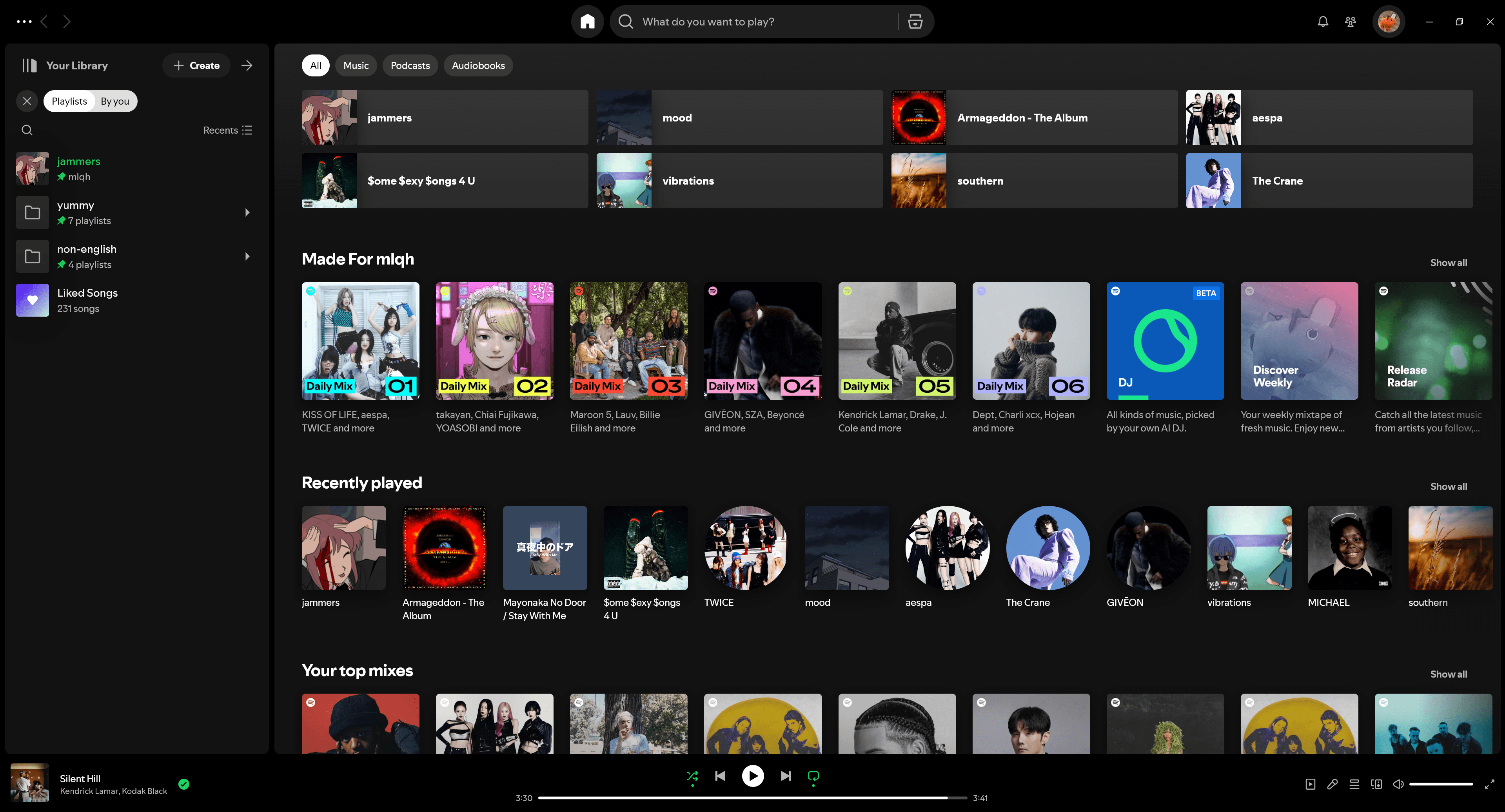1505x812 pixels.
Task: Show all Made For mlqh
Action: [x=1448, y=263]
